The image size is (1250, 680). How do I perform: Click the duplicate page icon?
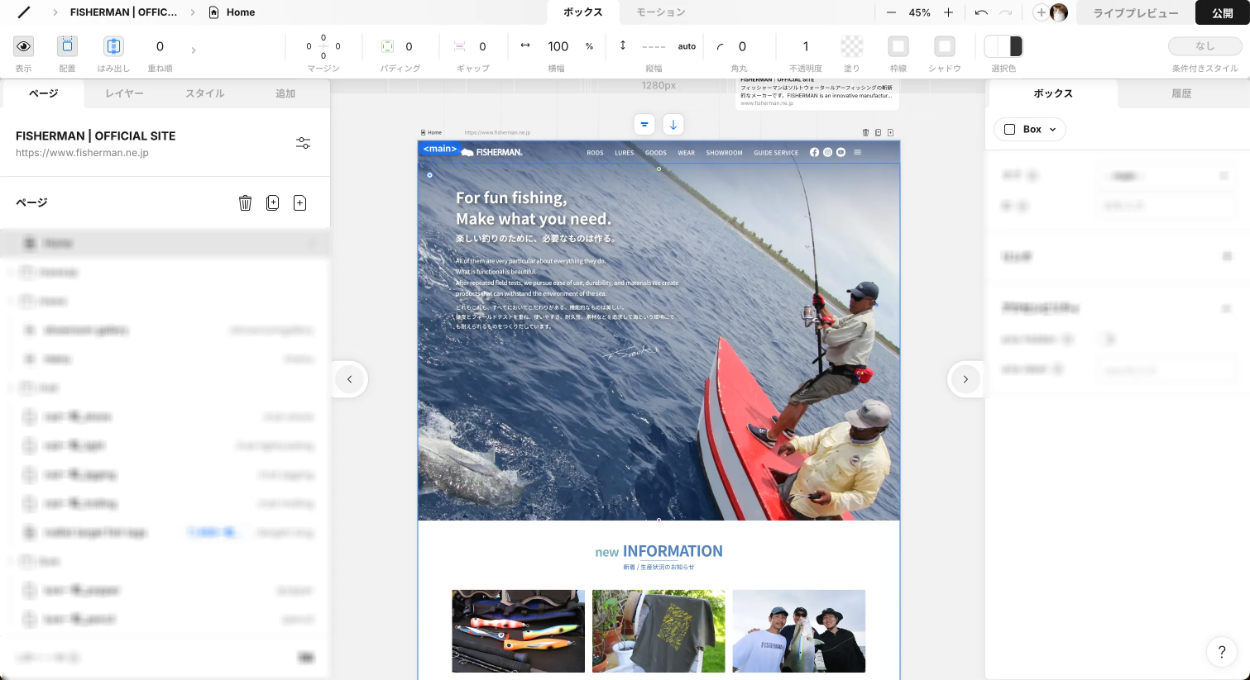tap(272, 203)
